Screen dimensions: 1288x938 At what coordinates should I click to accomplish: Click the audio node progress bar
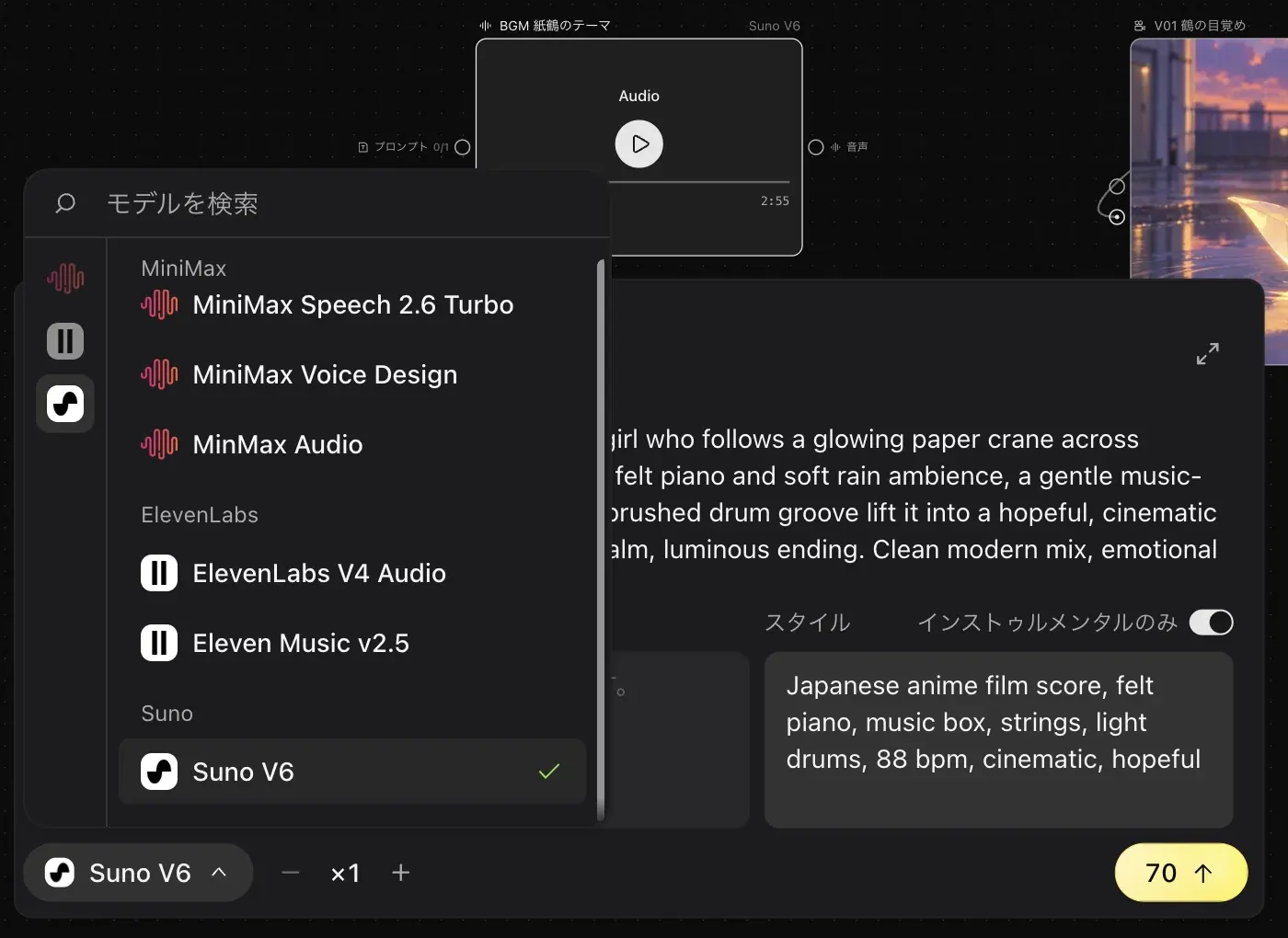699,182
